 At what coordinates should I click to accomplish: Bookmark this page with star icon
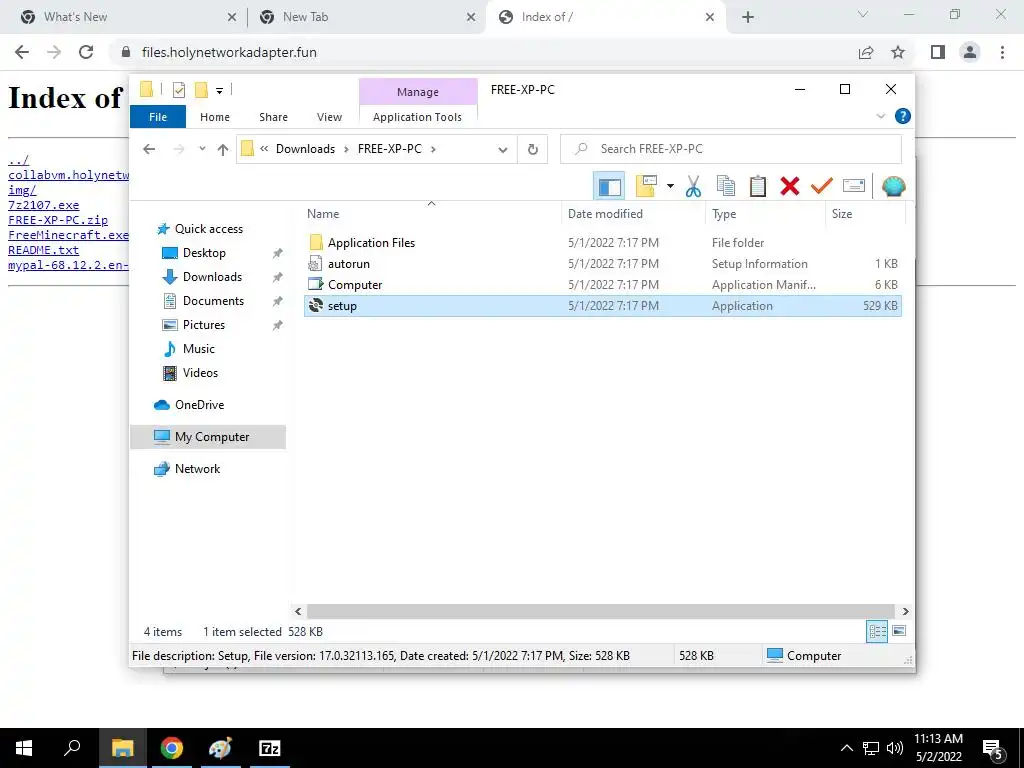pyautogui.click(x=898, y=52)
